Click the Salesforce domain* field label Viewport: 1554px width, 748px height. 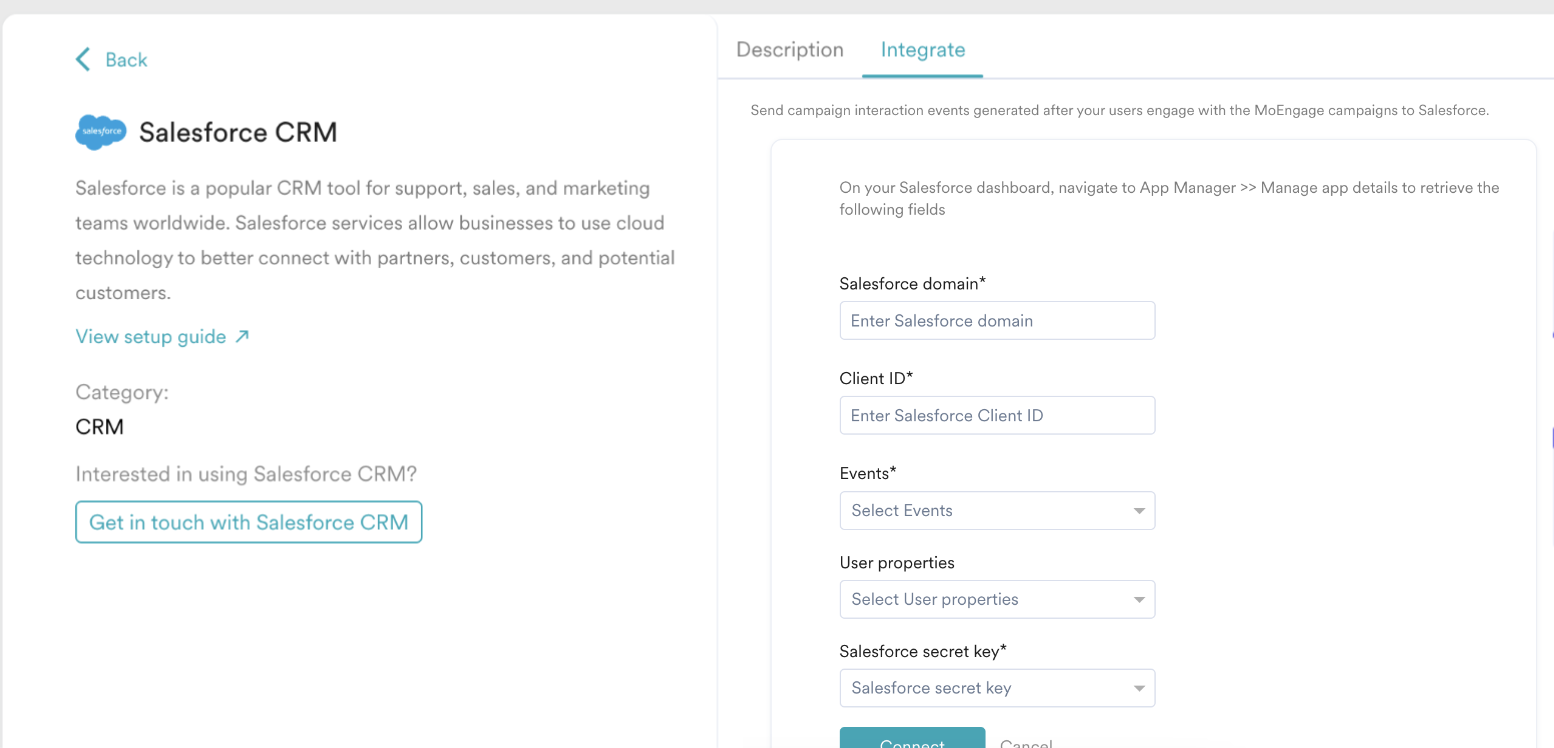coord(913,284)
